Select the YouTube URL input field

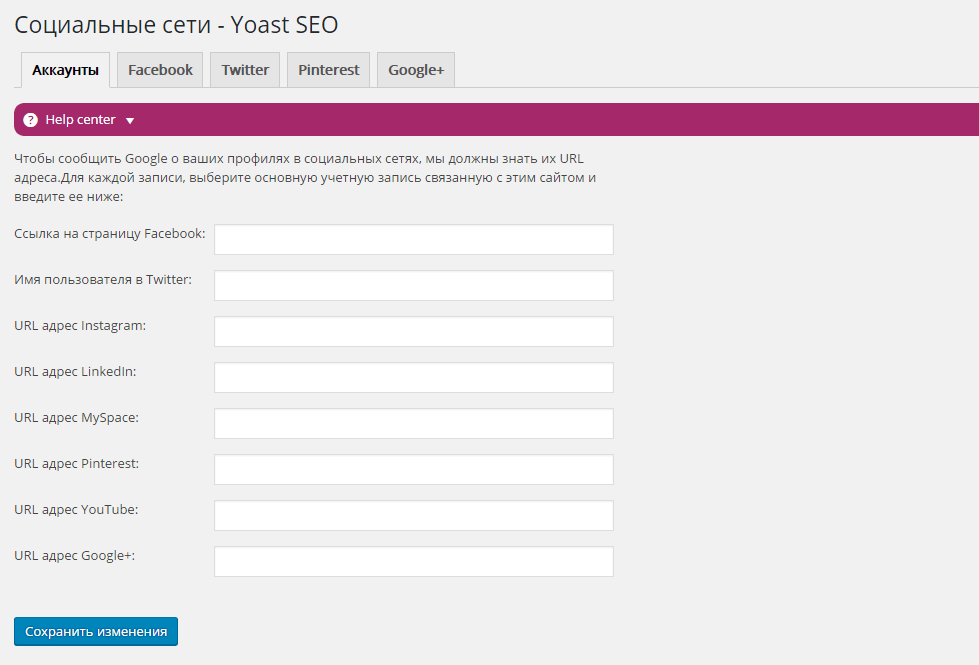(x=414, y=515)
